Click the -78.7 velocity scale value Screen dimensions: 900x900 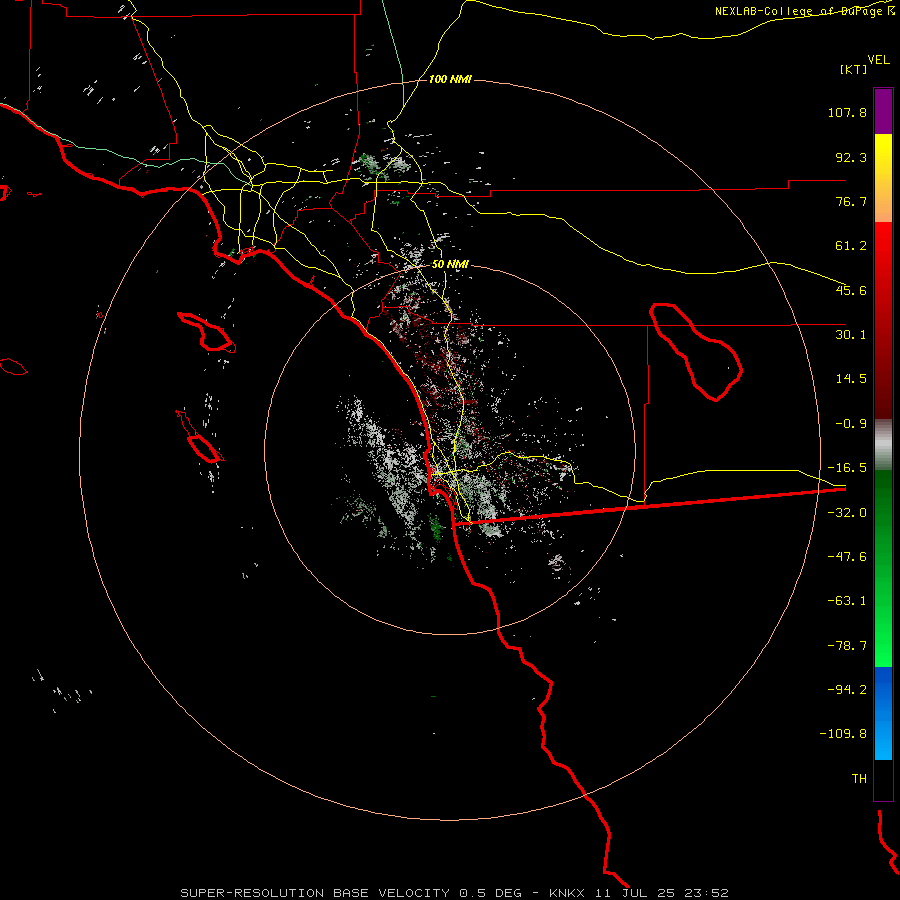coord(847,646)
